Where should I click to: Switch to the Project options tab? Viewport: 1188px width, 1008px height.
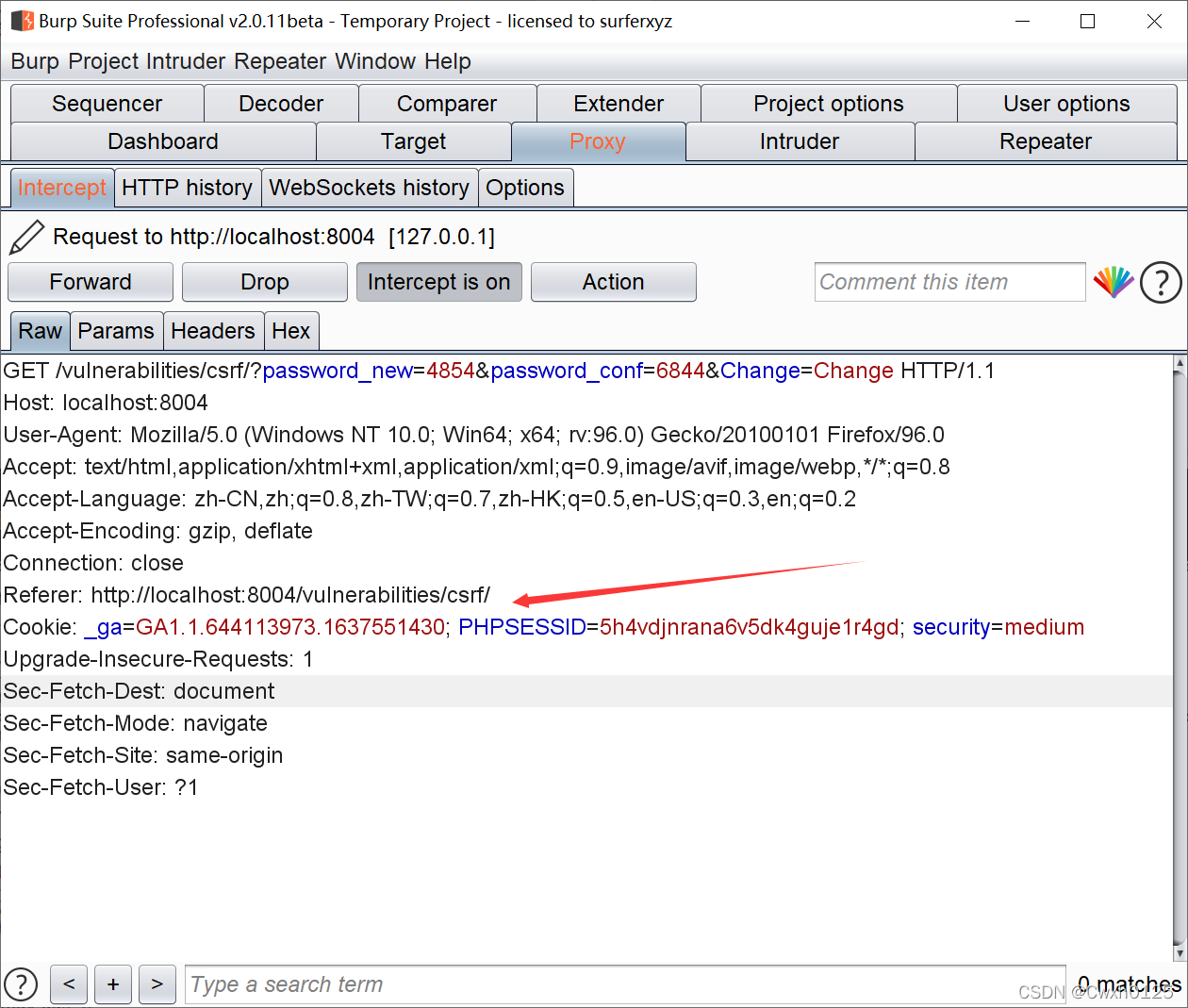pos(829,104)
